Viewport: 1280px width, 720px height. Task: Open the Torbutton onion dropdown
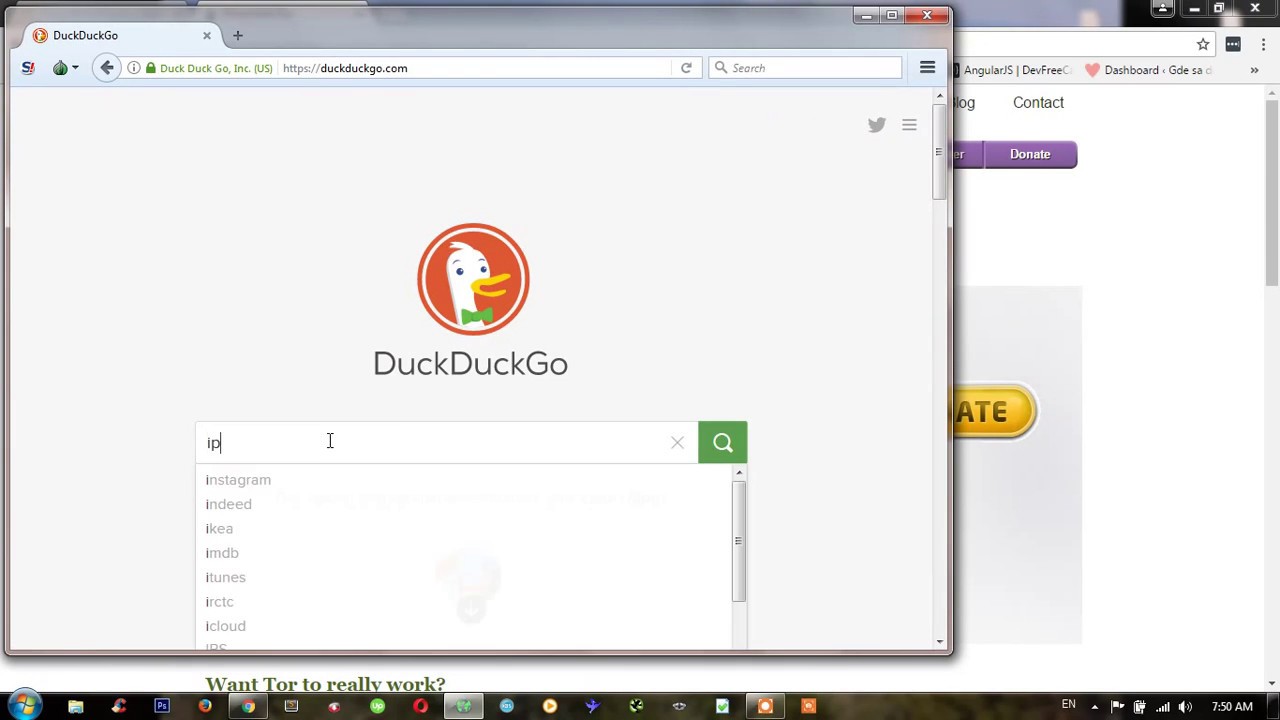tap(66, 68)
